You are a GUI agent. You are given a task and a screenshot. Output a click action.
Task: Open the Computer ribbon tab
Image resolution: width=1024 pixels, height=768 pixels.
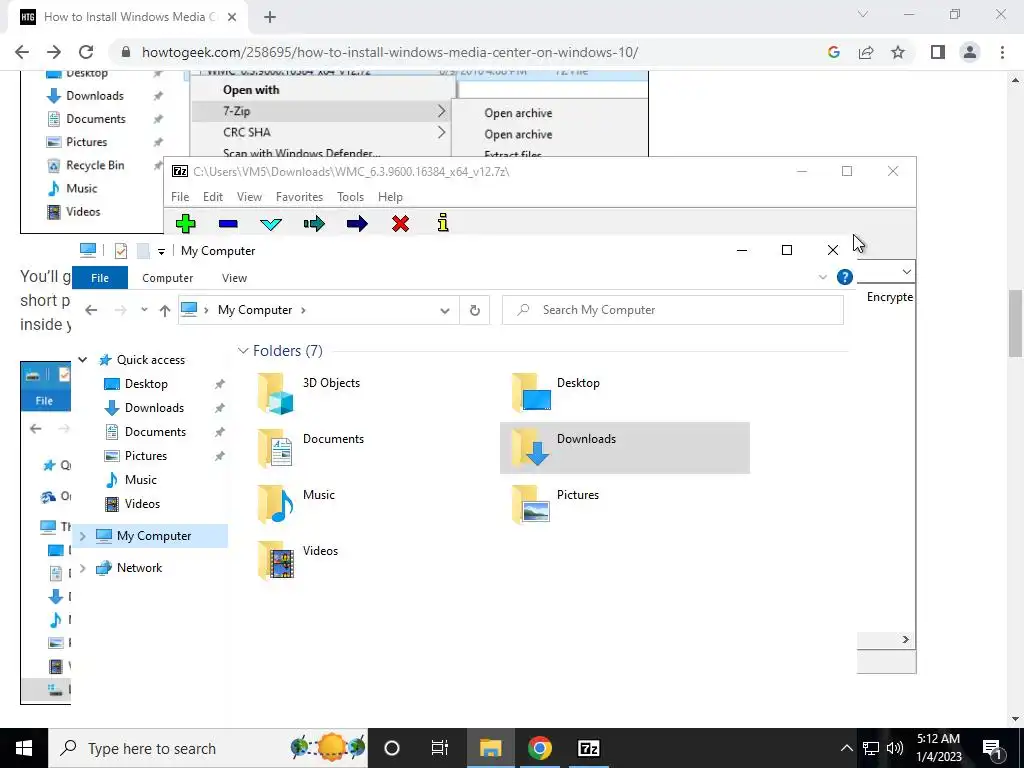click(167, 278)
